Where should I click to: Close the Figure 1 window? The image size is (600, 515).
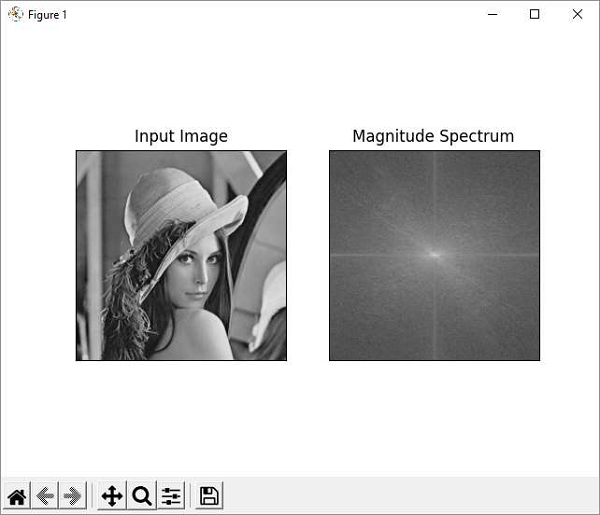point(577,14)
